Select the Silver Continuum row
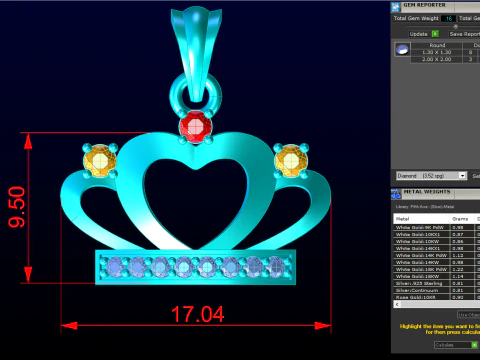The width and height of the screenshot is (480, 360). (437, 290)
